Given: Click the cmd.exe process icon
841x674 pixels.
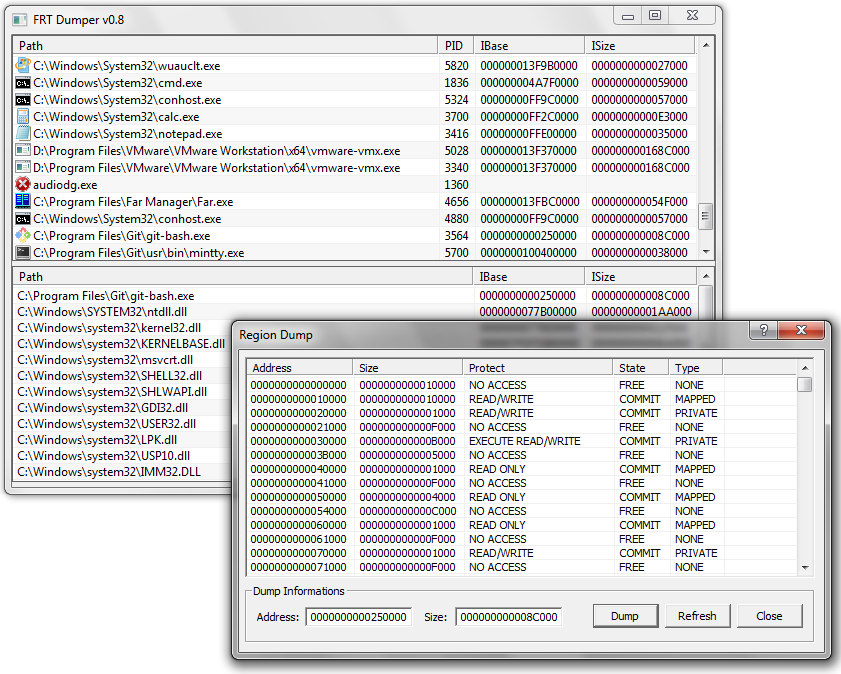Looking at the screenshot, I should 23,83.
